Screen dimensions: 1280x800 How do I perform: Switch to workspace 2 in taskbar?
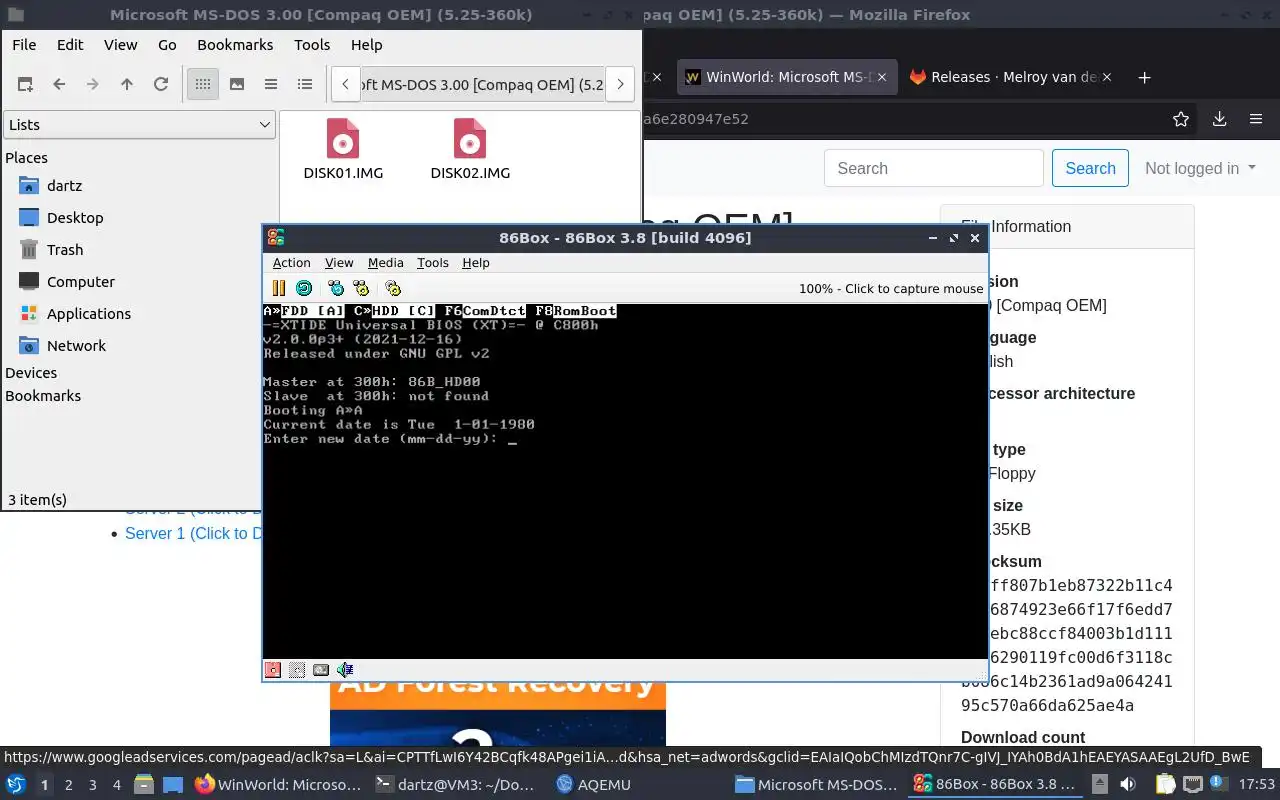(x=68, y=785)
